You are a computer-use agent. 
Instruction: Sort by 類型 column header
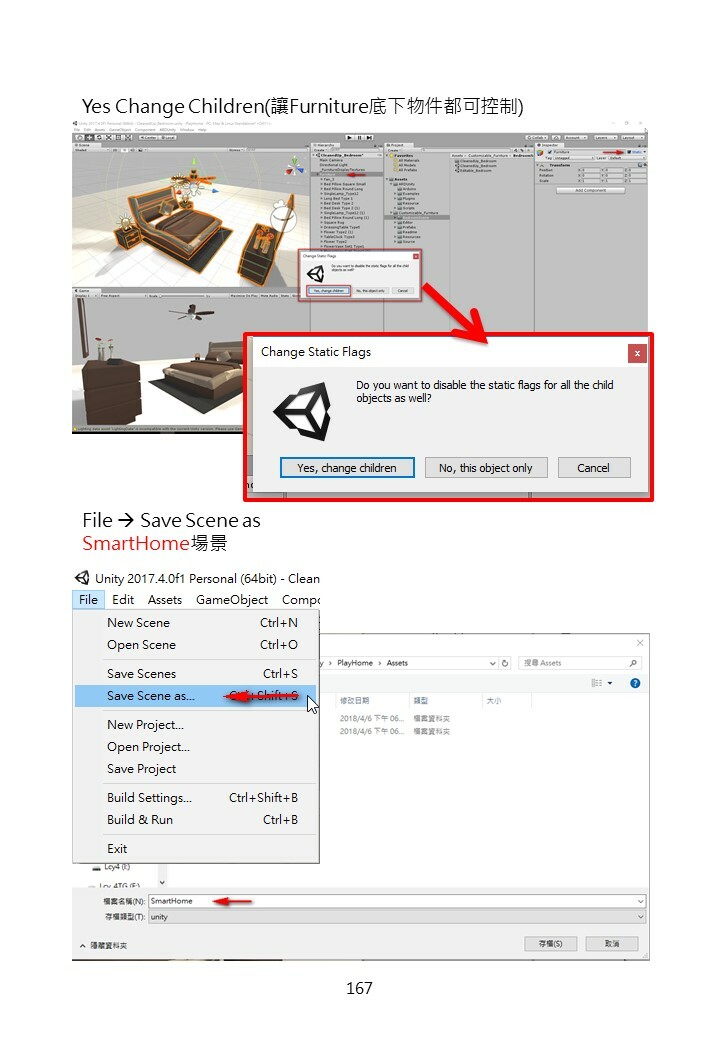click(421, 700)
